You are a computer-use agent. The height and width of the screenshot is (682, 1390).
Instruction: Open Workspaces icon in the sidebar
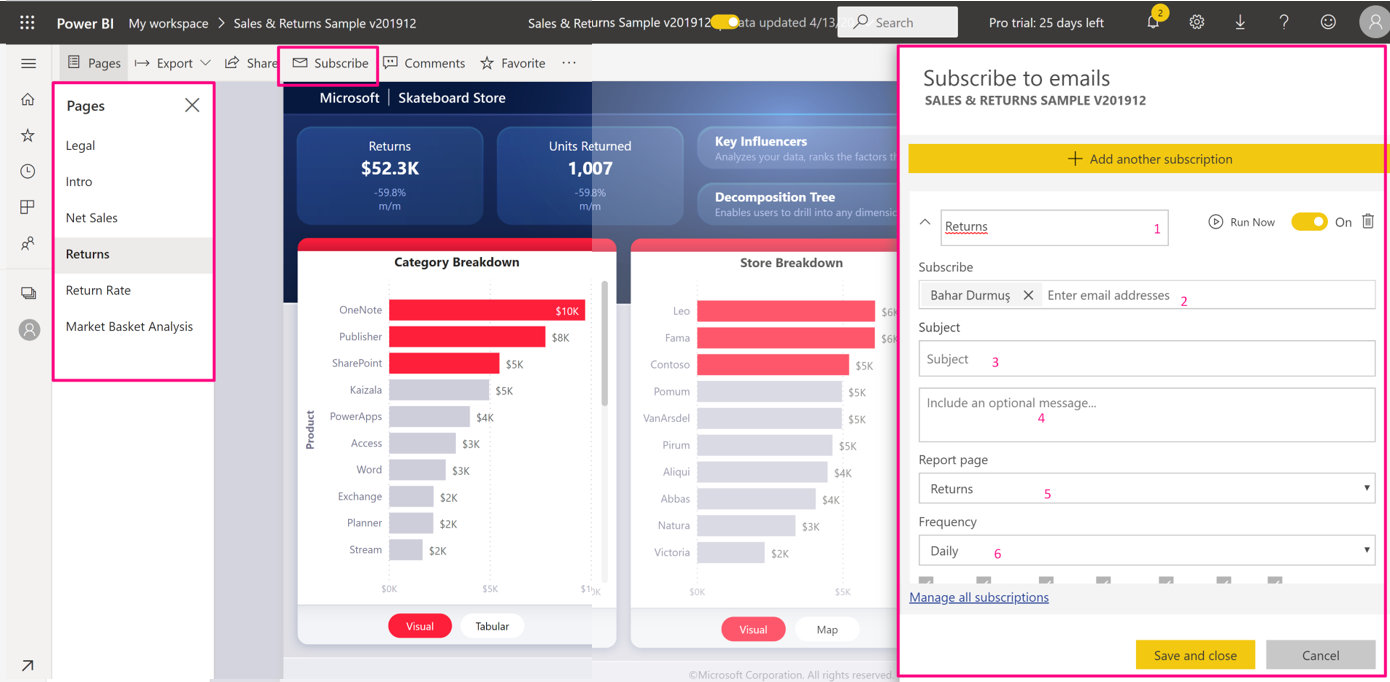28,293
